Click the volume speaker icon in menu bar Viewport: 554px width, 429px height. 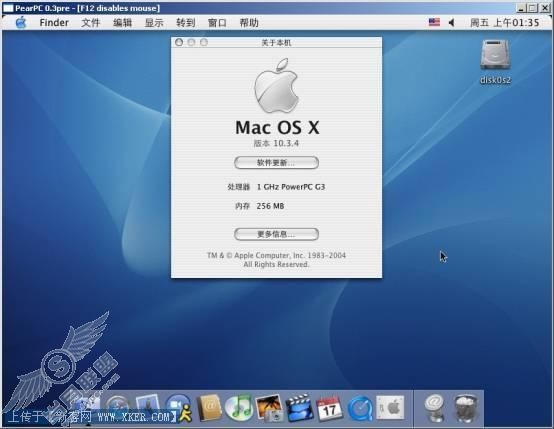click(451, 23)
